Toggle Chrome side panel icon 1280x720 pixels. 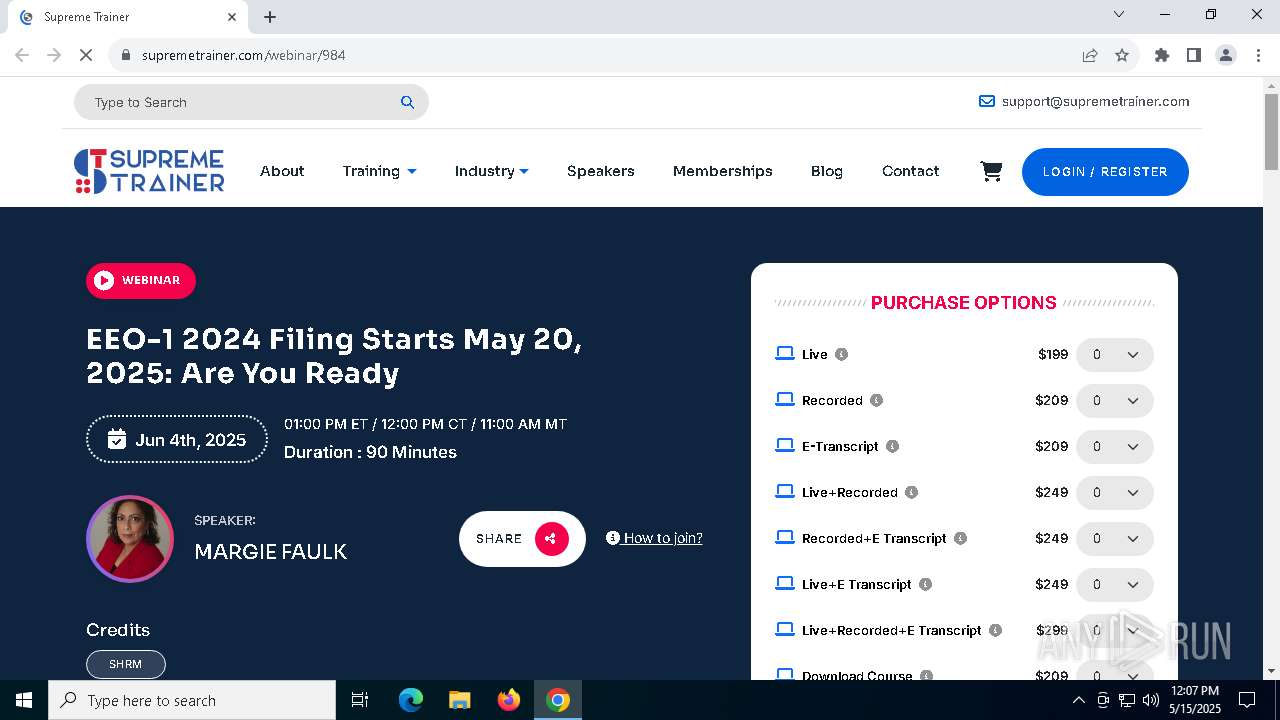pyautogui.click(x=1194, y=55)
